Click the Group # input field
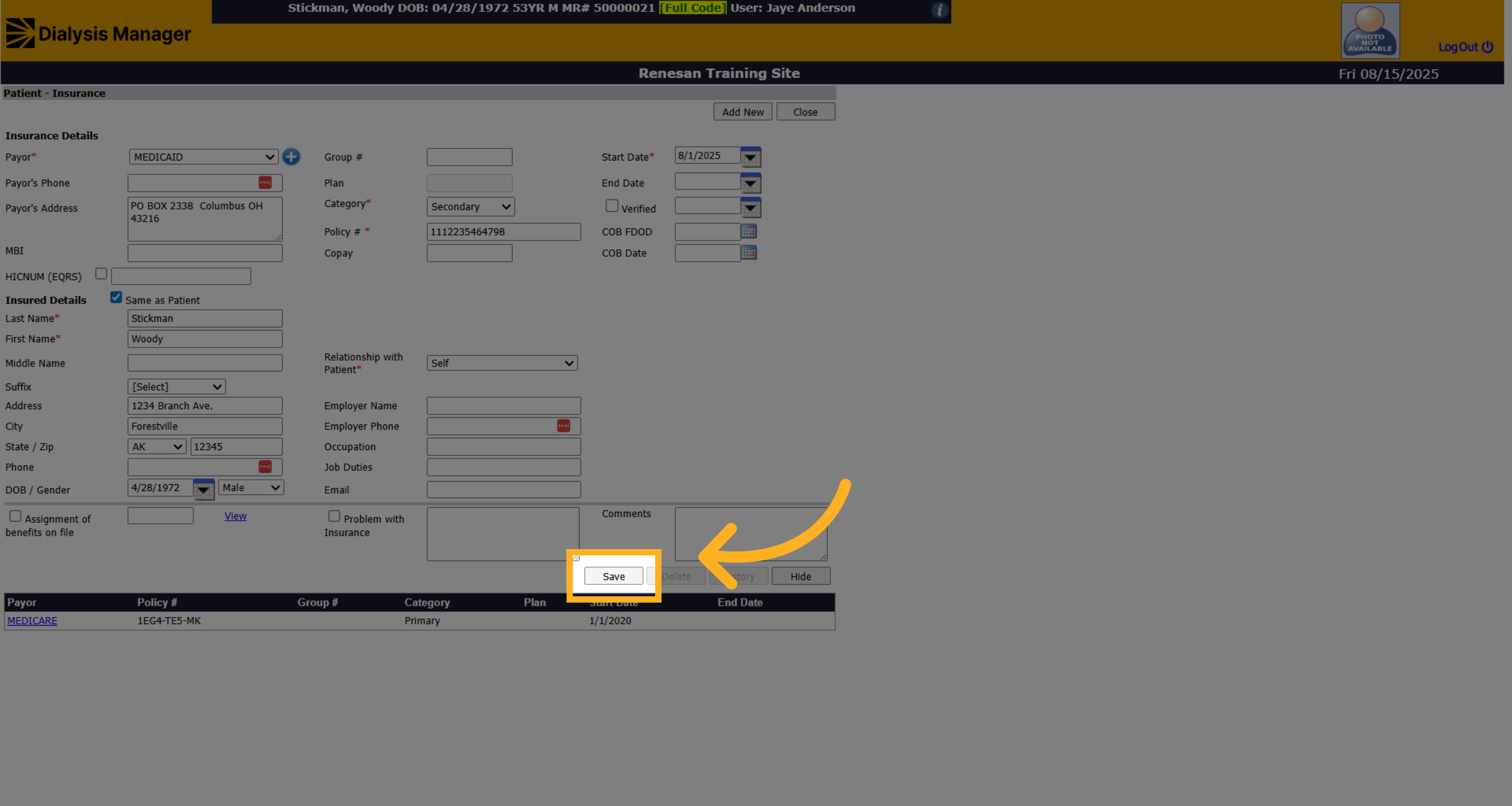This screenshot has height=806, width=1512. click(469, 157)
